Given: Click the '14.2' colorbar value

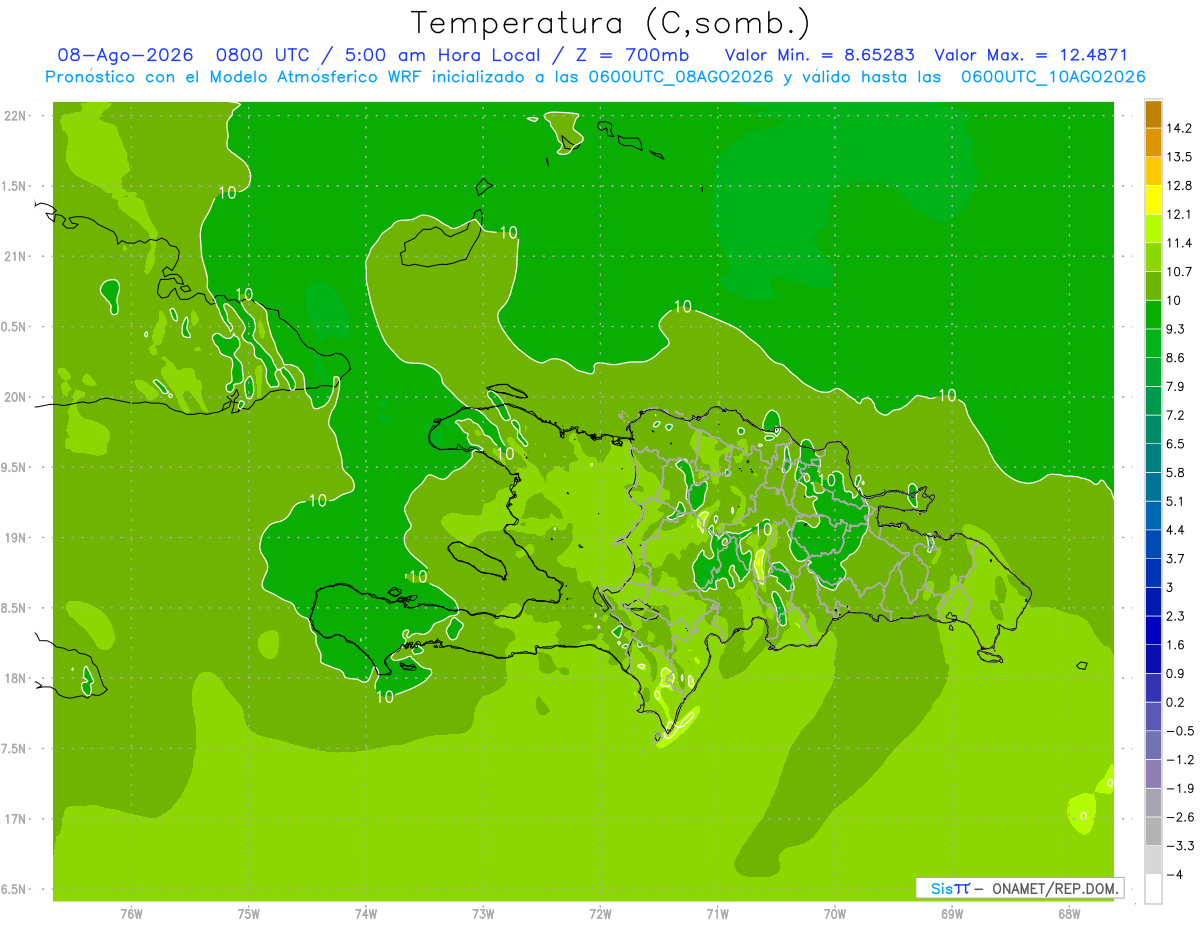Looking at the screenshot, I should point(1180,128).
